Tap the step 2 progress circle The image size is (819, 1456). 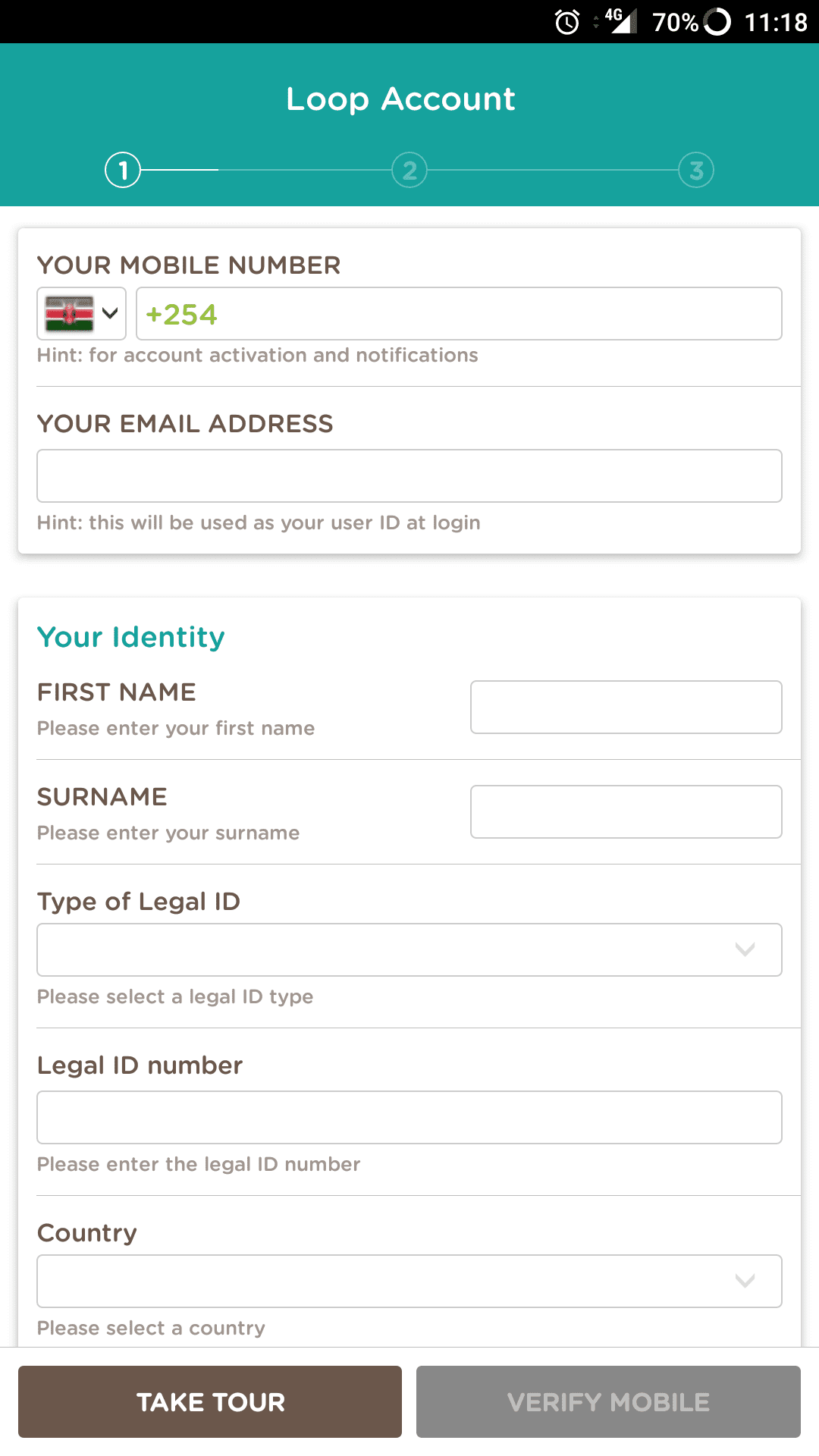[x=409, y=170]
